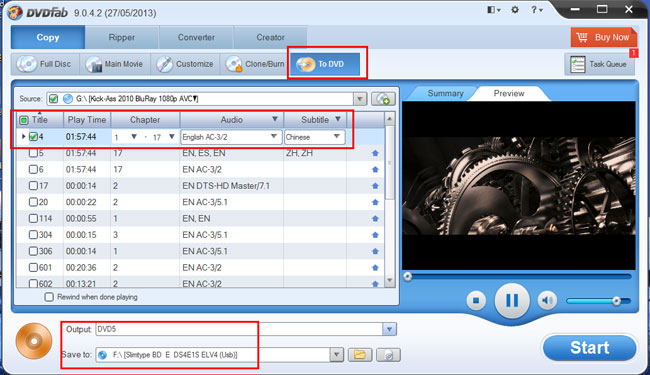The width and height of the screenshot is (650, 375).
Task: Click the star icon for title 5
Action: [x=375, y=153]
